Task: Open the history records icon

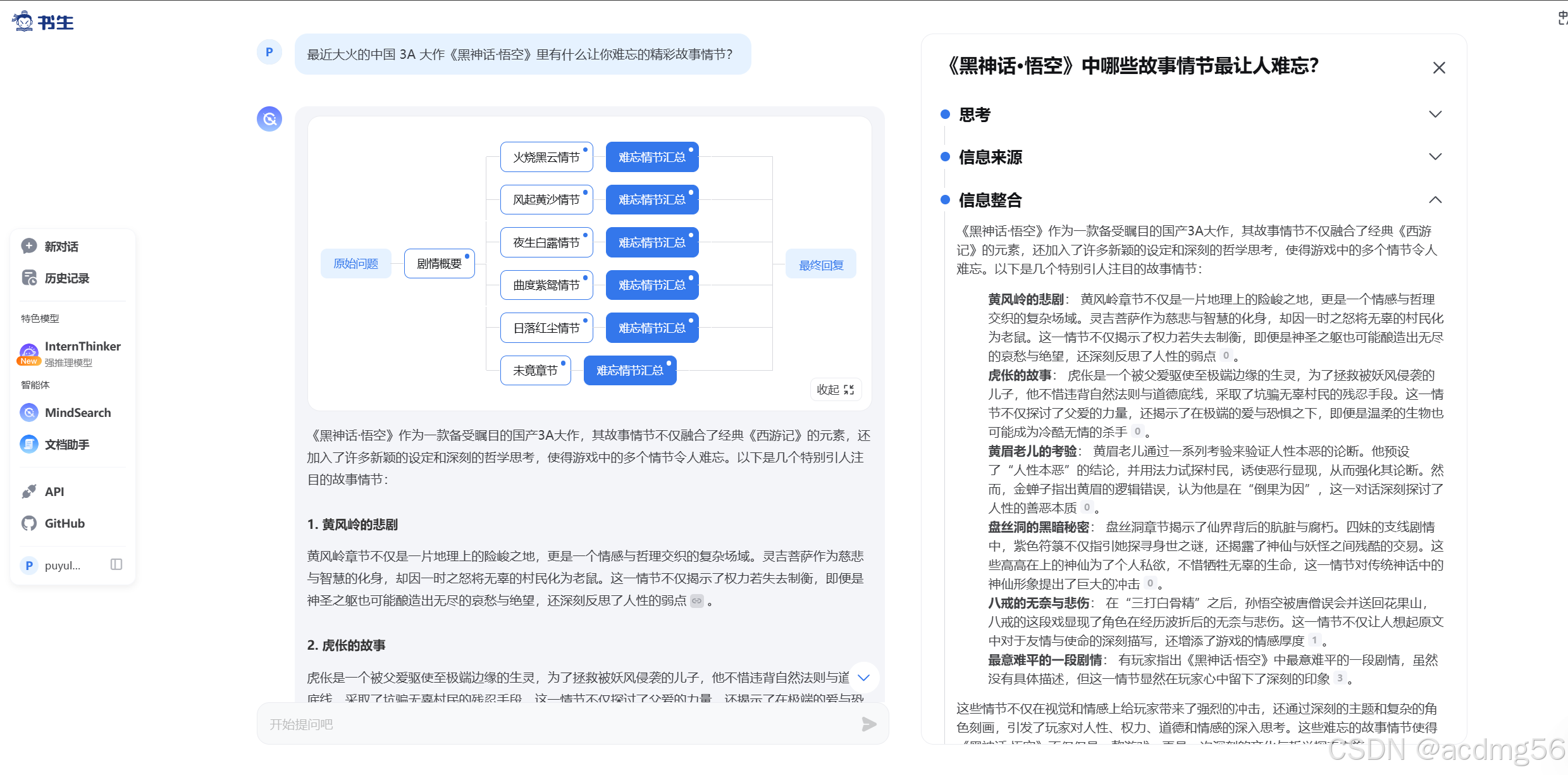Action: pyautogui.click(x=29, y=278)
